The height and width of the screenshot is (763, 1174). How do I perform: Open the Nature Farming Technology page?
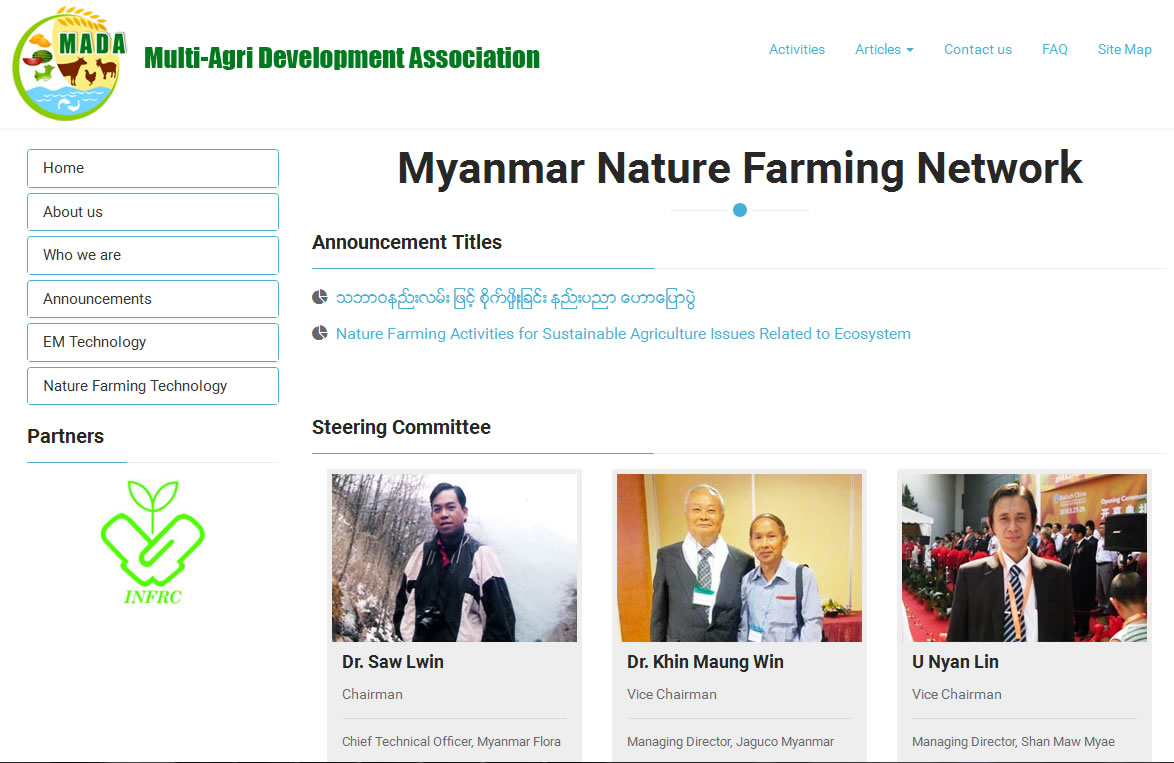pyautogui.click(x=152, y=385)
